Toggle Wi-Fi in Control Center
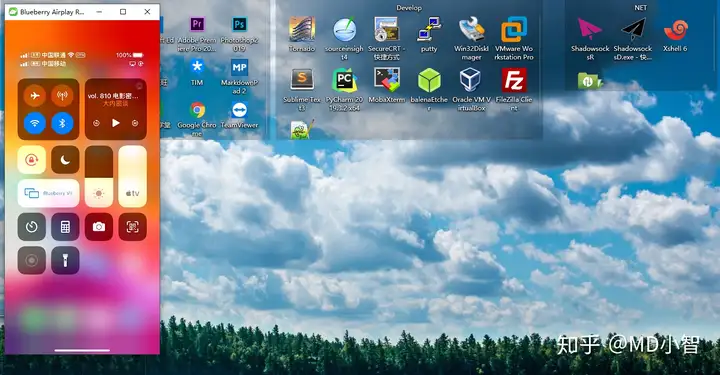Image resolution: width=720 pixels, height=375 pixels. [35, 123]
